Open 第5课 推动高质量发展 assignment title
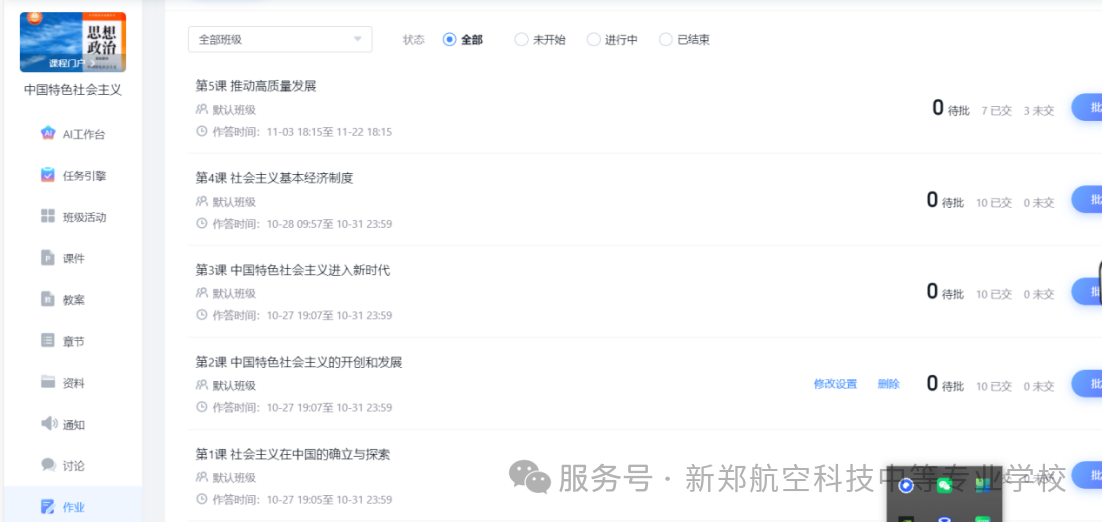Viewport: 1102px width, 522px height. tap(256, 86)
